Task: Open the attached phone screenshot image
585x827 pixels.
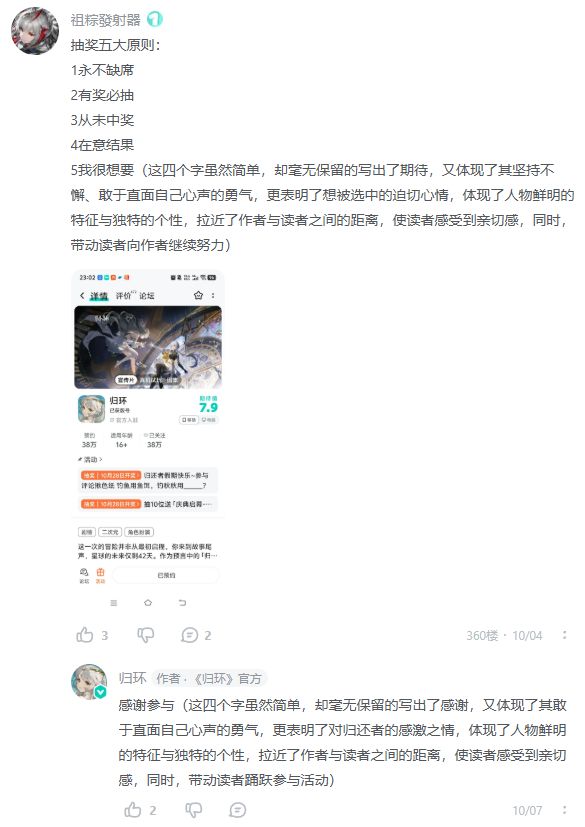Action: [x=148, y=440]
